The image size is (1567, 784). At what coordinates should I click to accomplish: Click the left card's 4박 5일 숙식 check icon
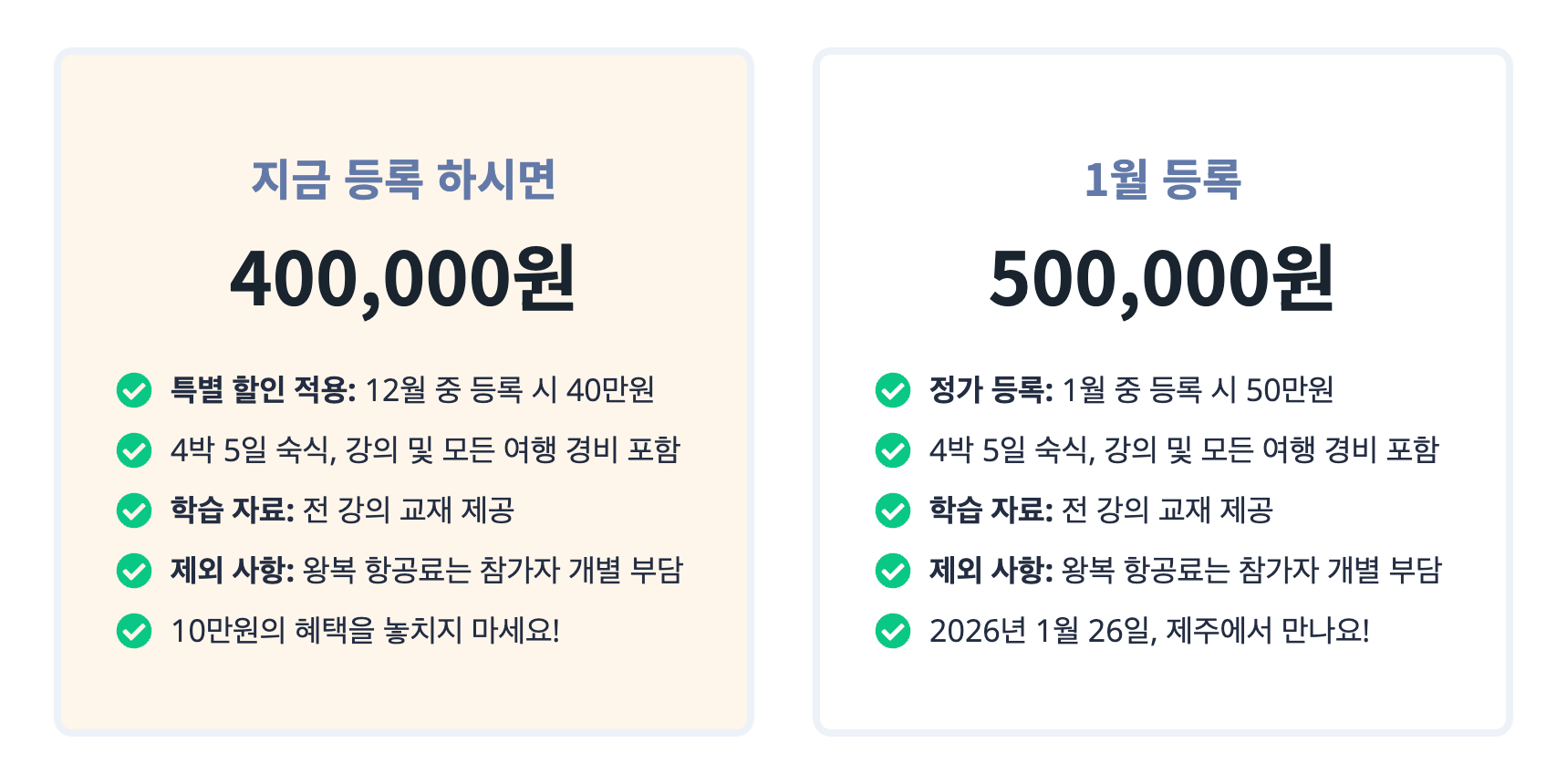134,450
